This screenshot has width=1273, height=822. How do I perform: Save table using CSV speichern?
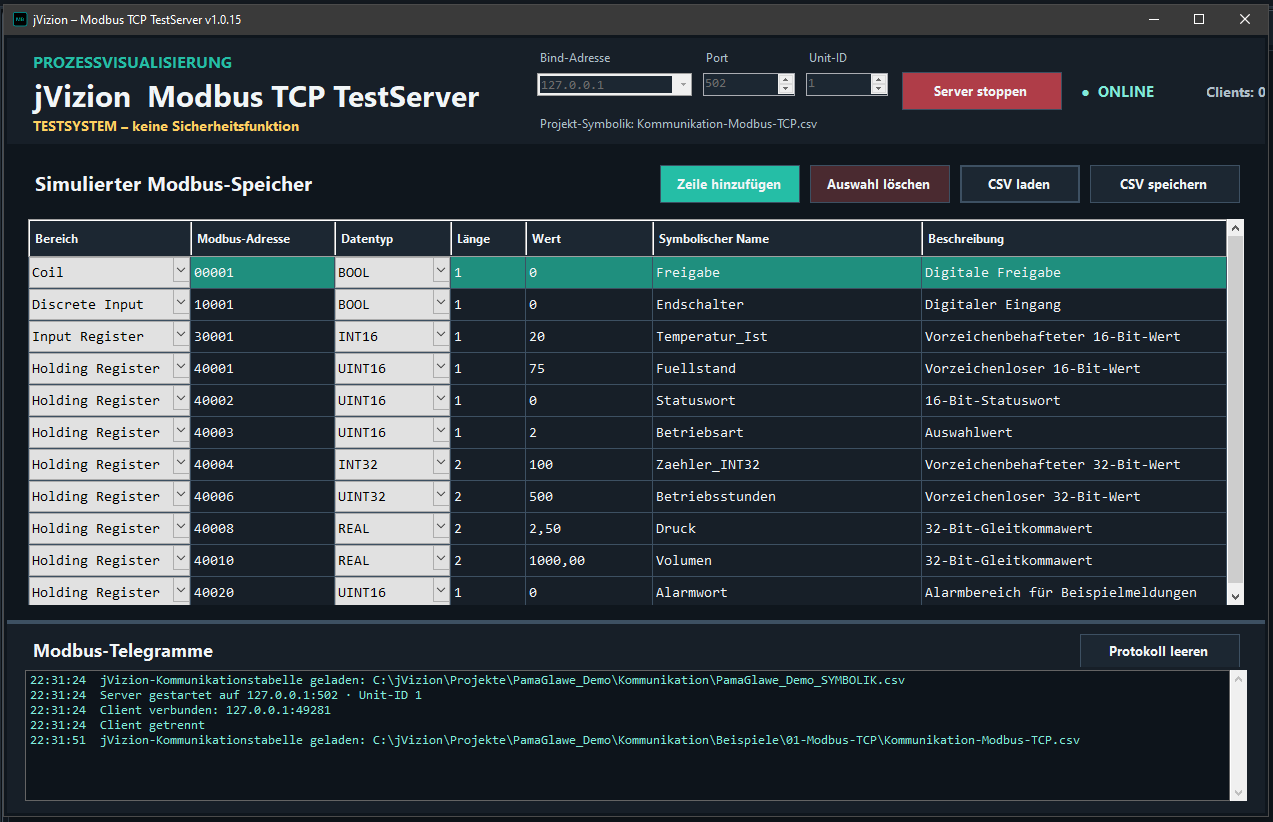click(1164, 184)
